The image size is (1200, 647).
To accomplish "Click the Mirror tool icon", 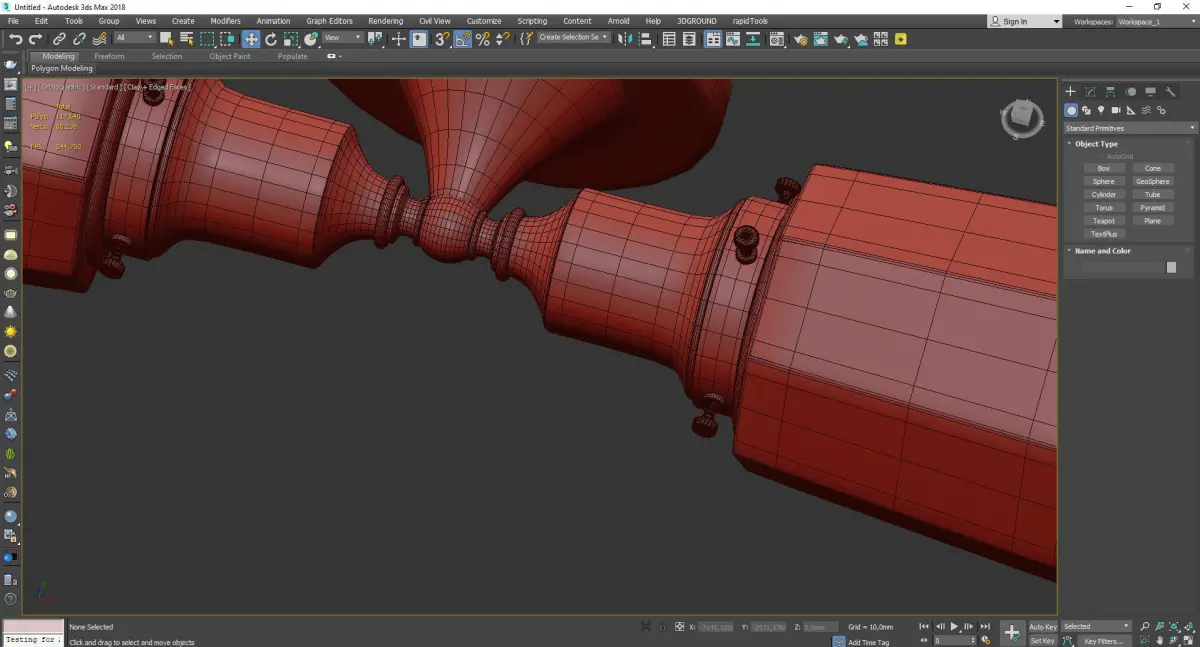I will pos(625,39).
